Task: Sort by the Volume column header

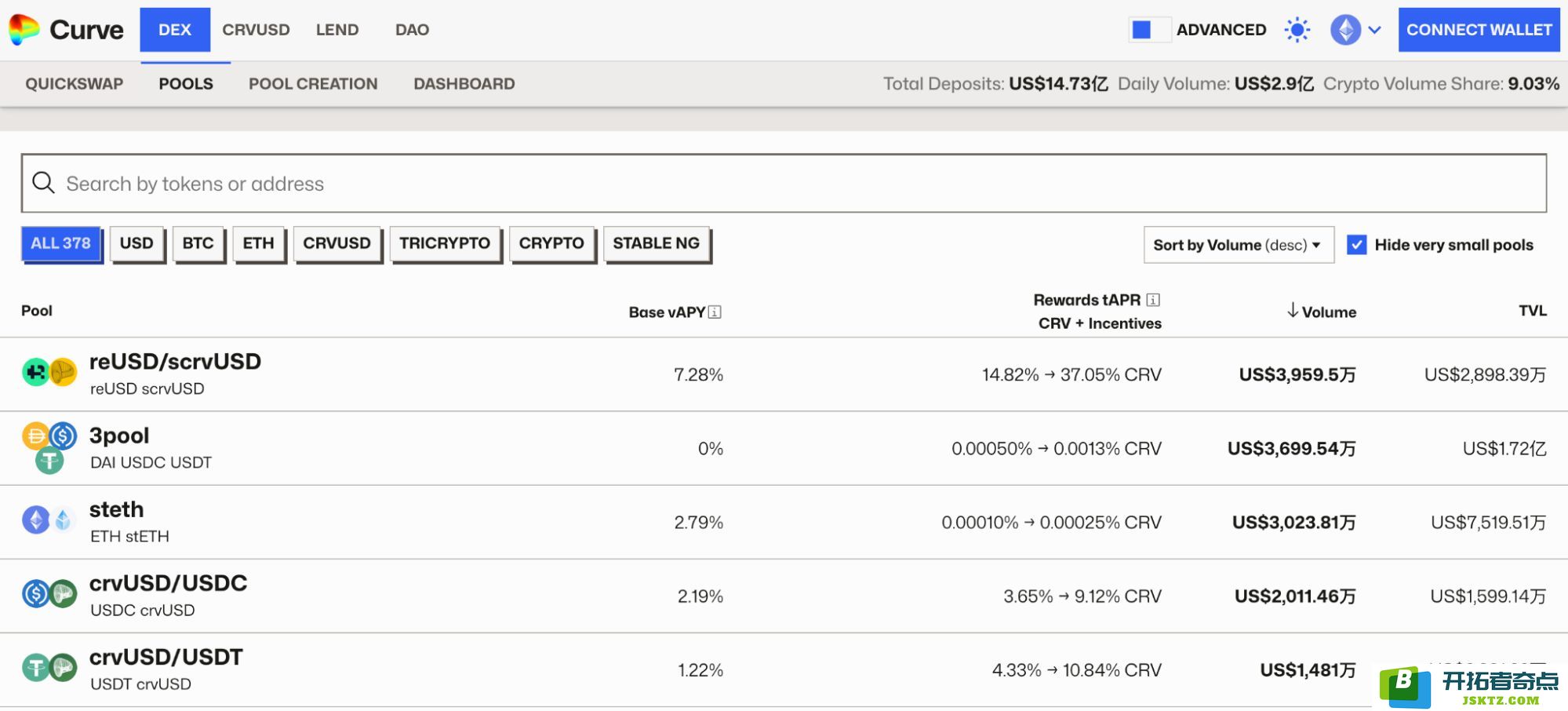Action: coord(1322,312)
